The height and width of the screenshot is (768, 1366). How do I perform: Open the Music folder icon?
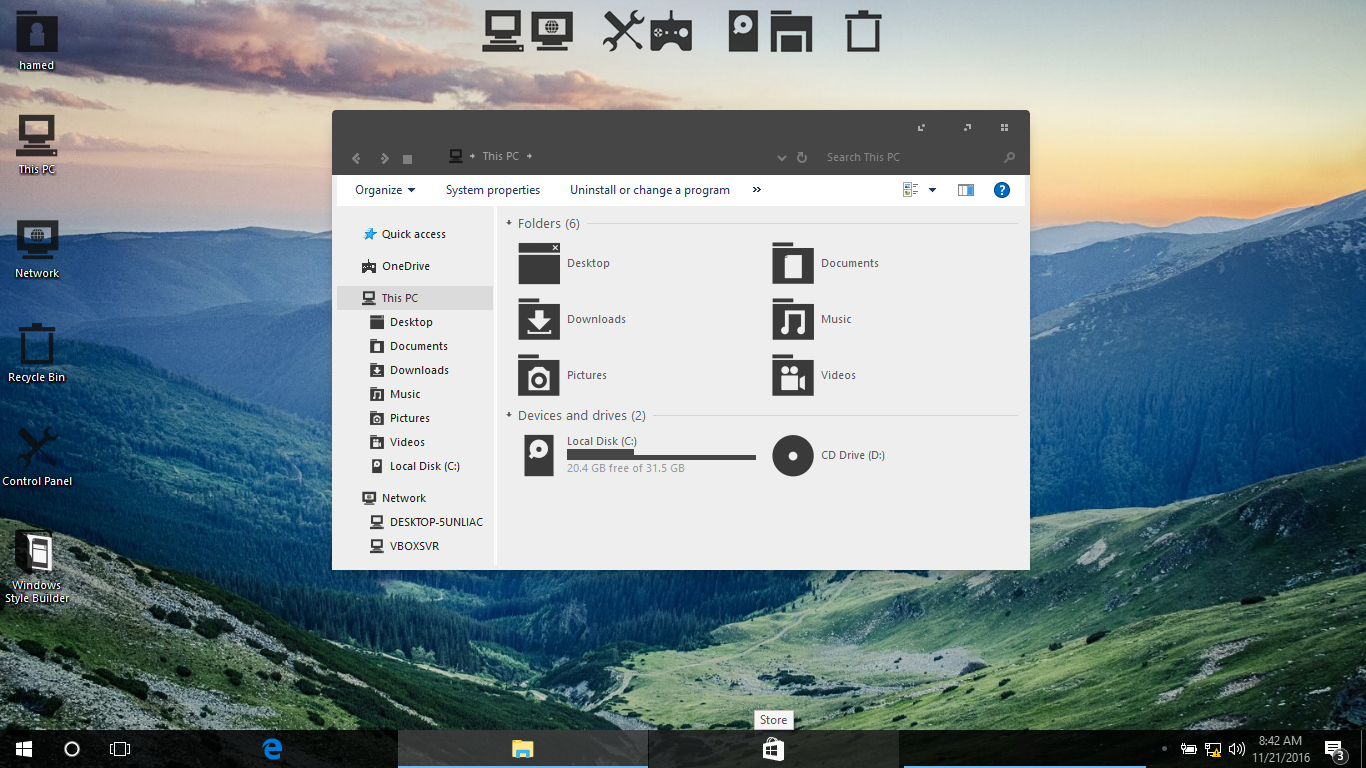pos(793,320)
